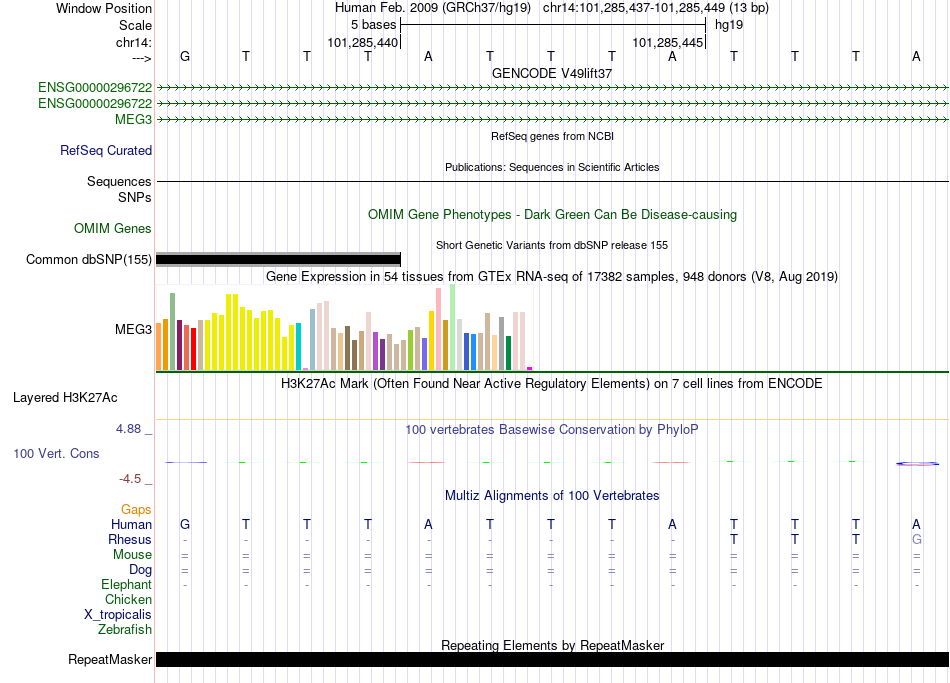Click the Layered H3K27Ac label

click(x=65, y=398)
